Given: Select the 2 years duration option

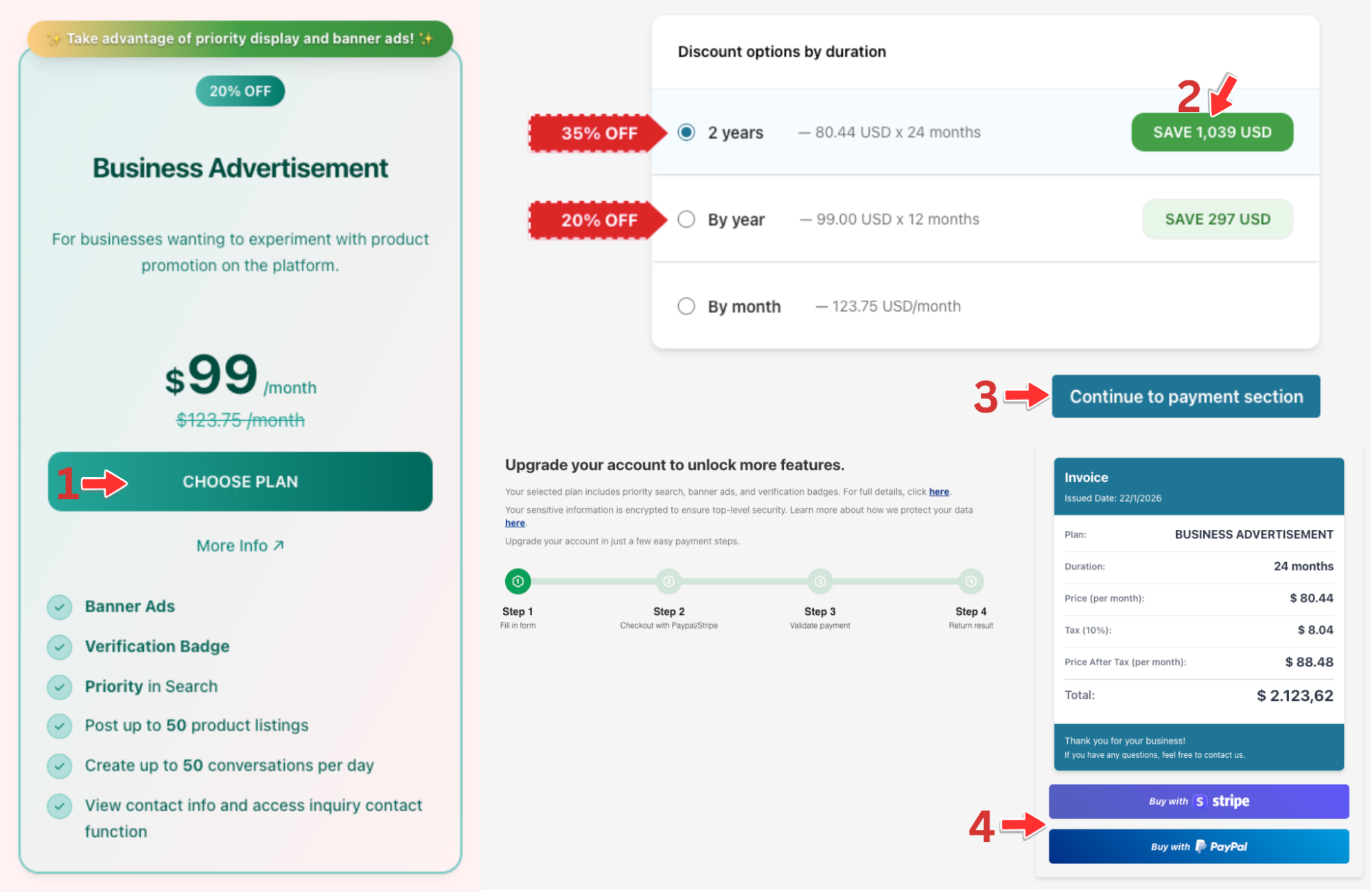Looking at the screenshot, I should pos(686,132).
